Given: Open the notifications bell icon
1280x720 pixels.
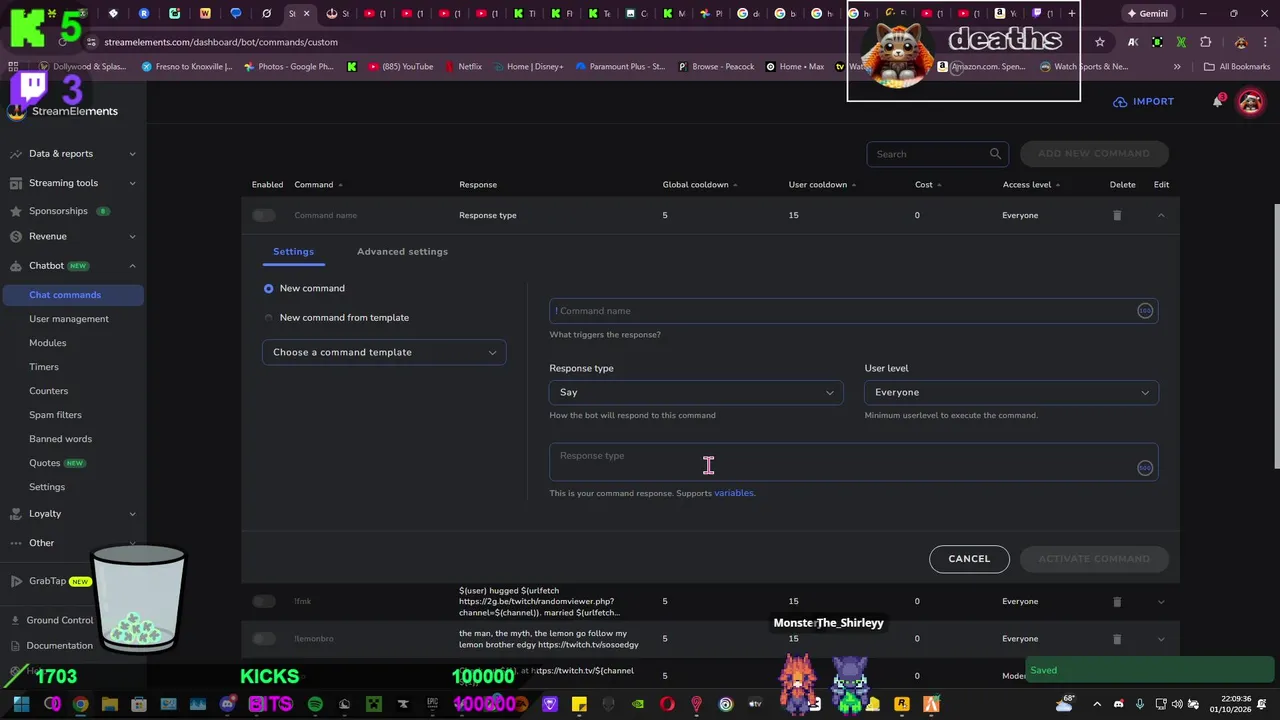Looking at the screenshot, I should 1217,101.
